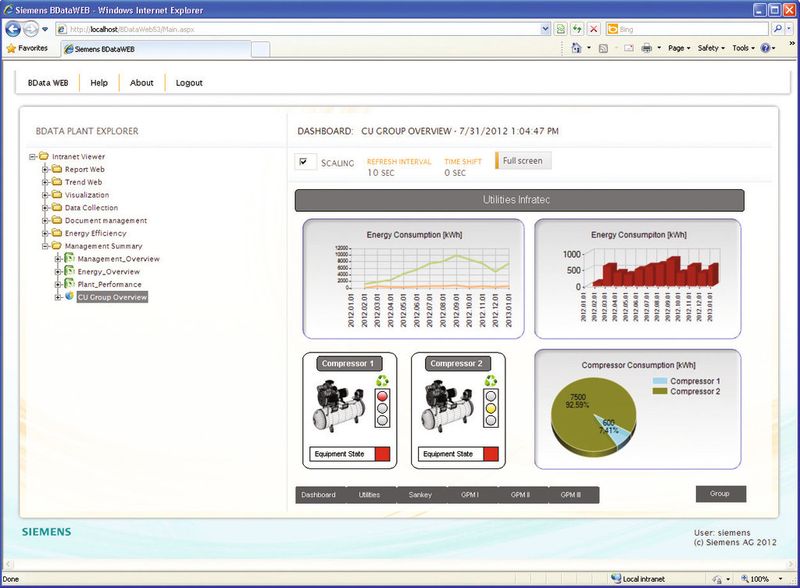The height and width of the screenshot is (588, 800).
Task: Click the Utilities Infratec header bar
Action: click(x=519, y=200)
